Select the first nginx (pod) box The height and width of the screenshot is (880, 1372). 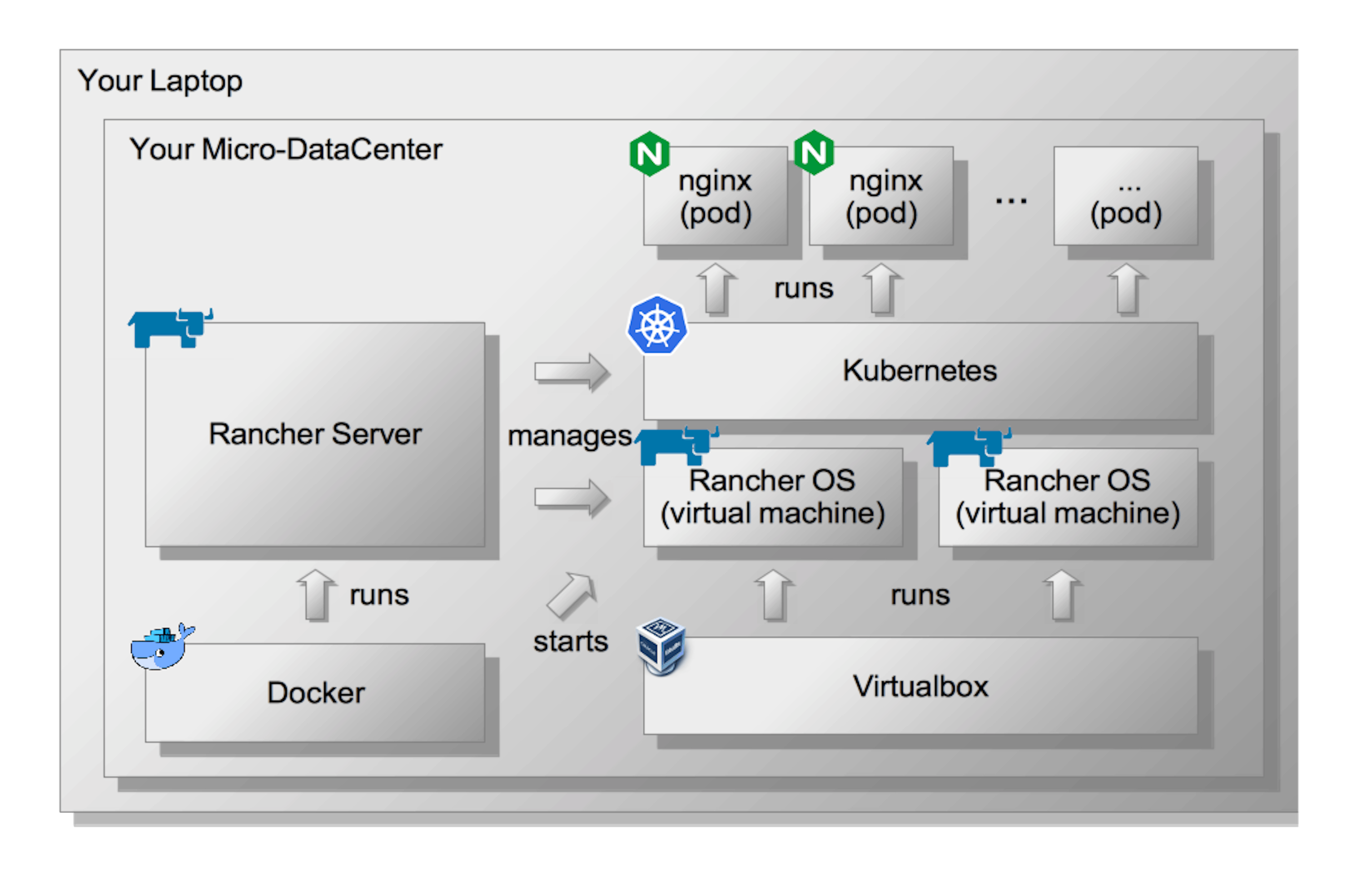[x=715, y=196]
